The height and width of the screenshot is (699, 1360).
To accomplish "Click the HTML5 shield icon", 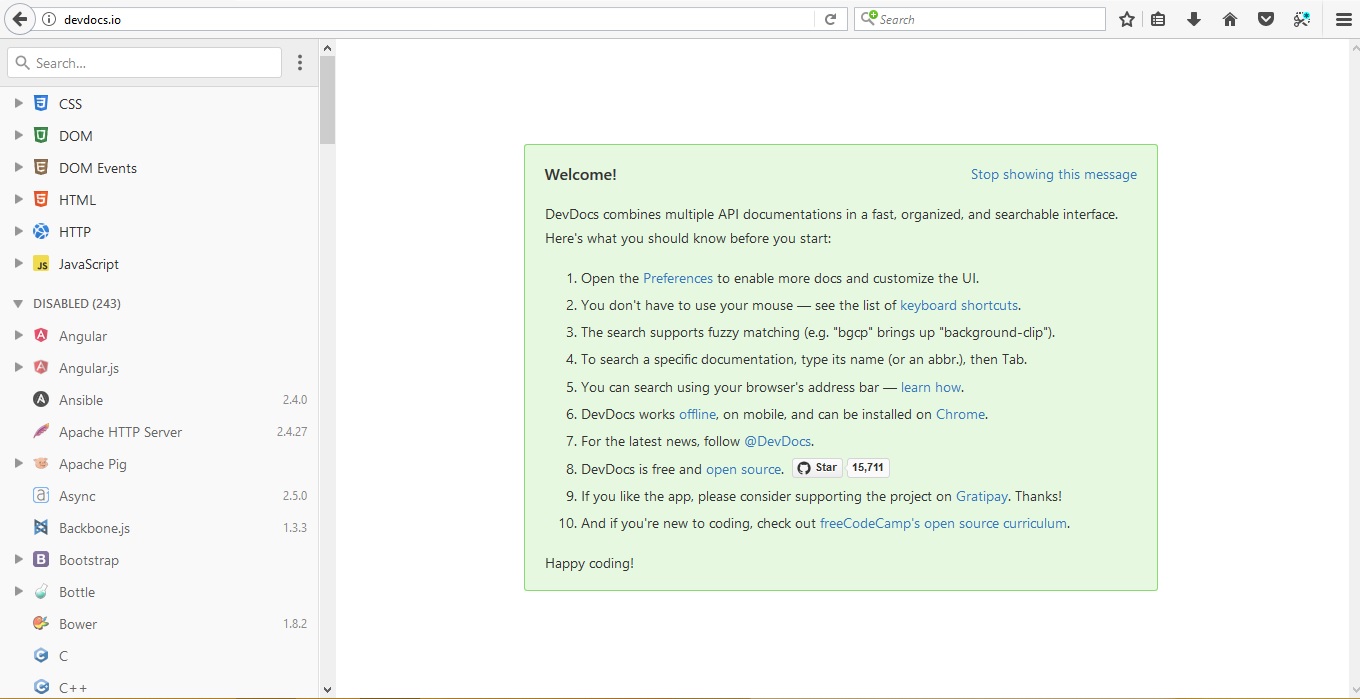I will pos(41,199).
